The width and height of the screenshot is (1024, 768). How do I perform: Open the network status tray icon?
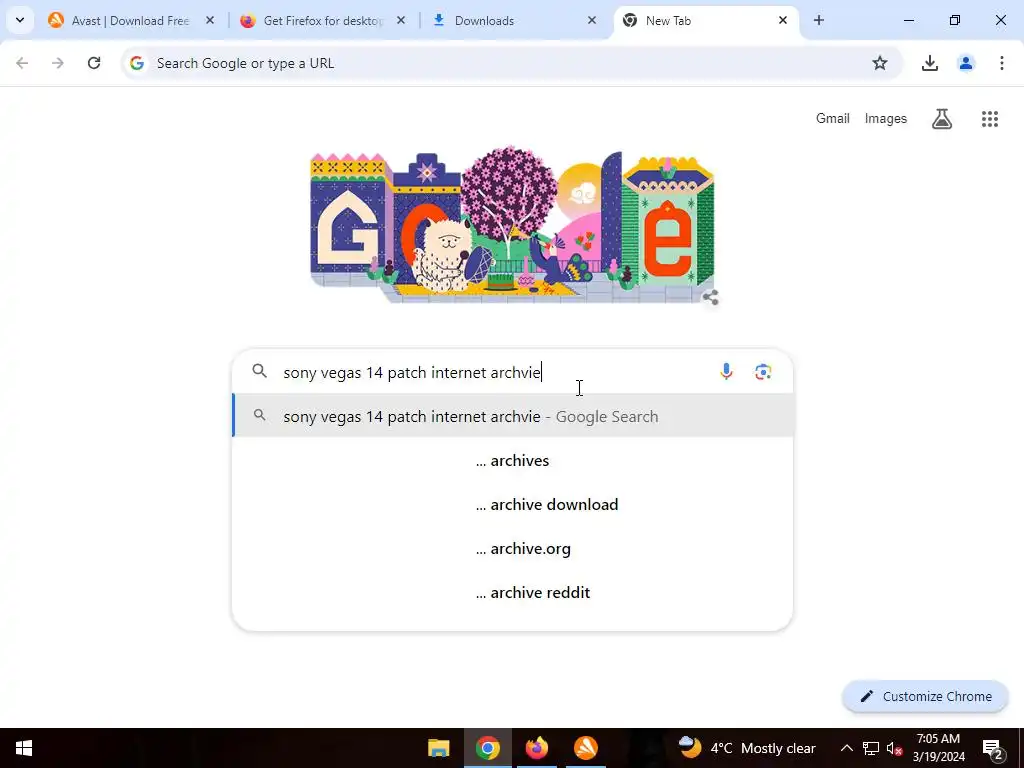coord(871,748)
